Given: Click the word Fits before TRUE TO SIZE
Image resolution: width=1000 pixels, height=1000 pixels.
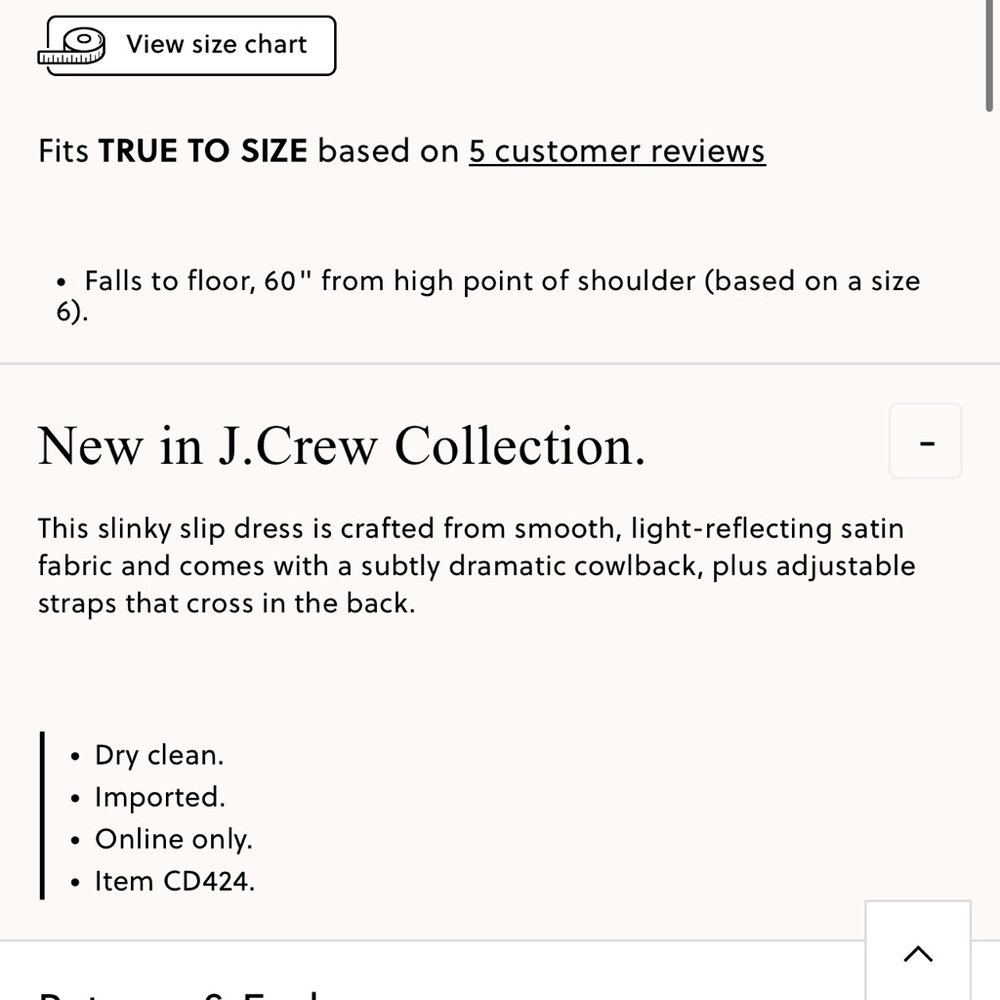Looking at the screenshot, I should [x=63, y=152].
